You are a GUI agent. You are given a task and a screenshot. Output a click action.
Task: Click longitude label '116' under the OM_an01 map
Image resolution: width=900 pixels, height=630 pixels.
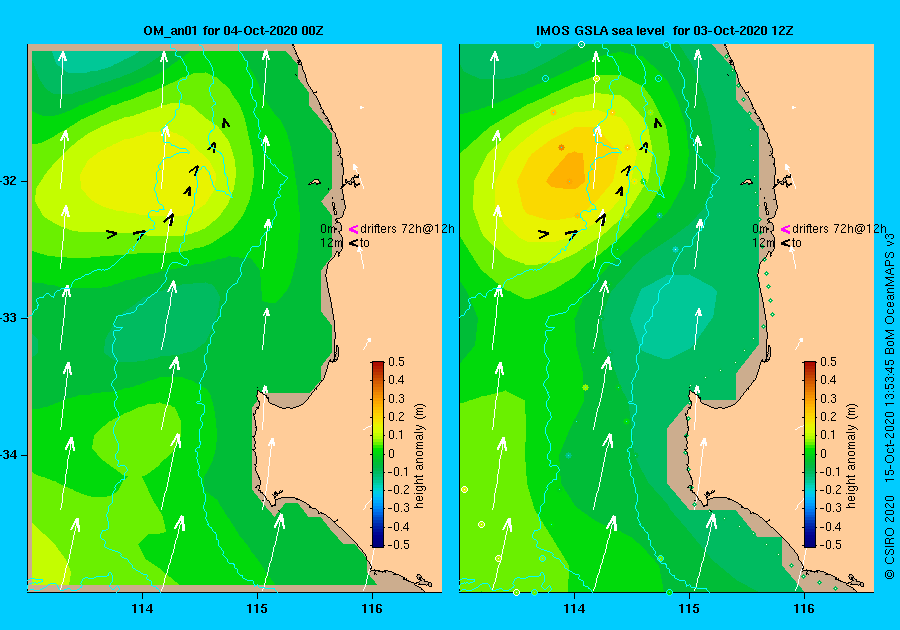coord(372,609)
